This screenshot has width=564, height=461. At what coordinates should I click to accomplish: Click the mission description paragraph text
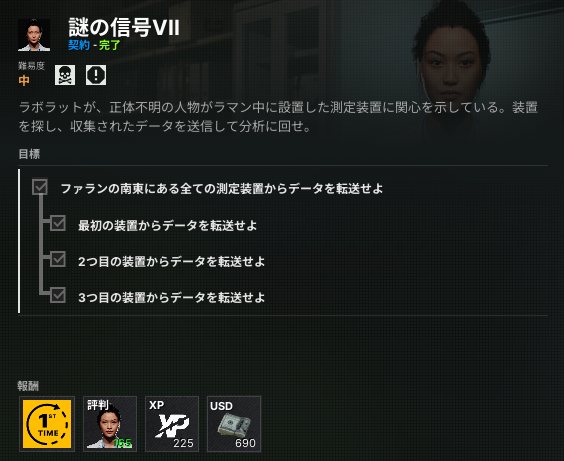tap(278, 117)
